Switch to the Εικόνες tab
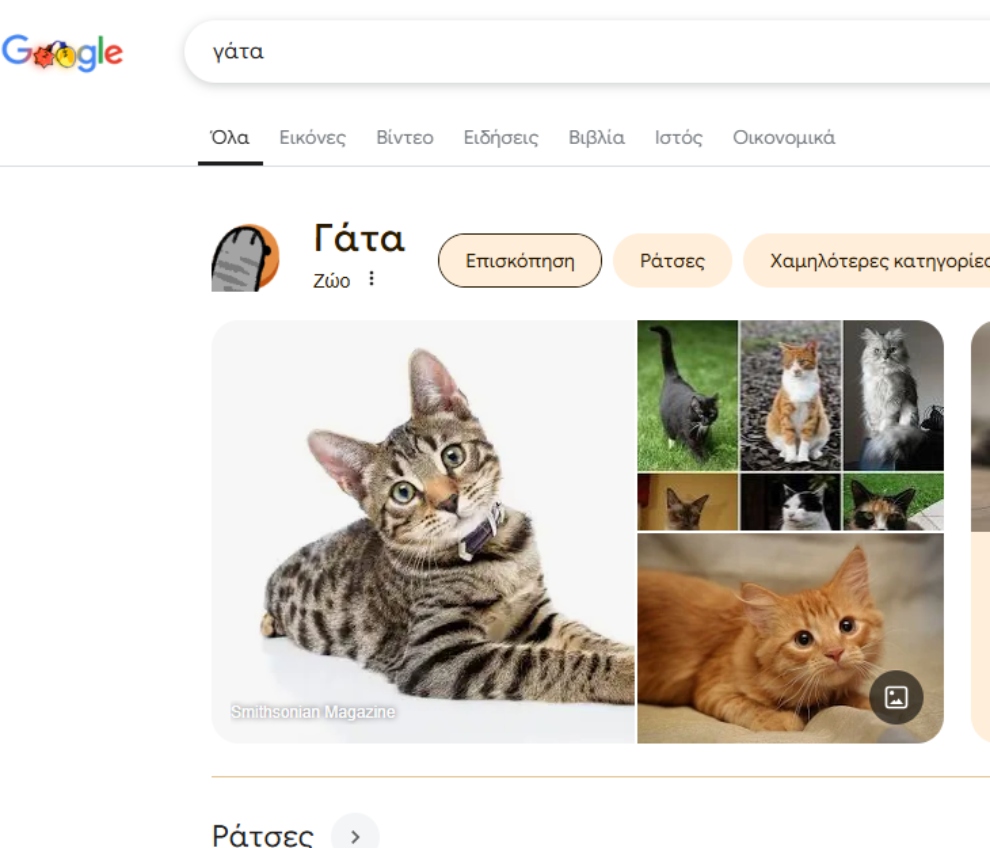The height and width of the screenshot is (848, 990). [x=312, y=138]
